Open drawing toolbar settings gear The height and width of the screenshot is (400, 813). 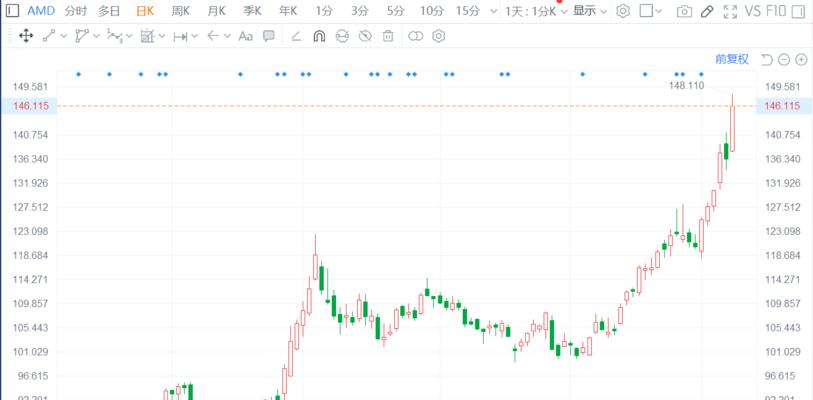pos(439,36)
